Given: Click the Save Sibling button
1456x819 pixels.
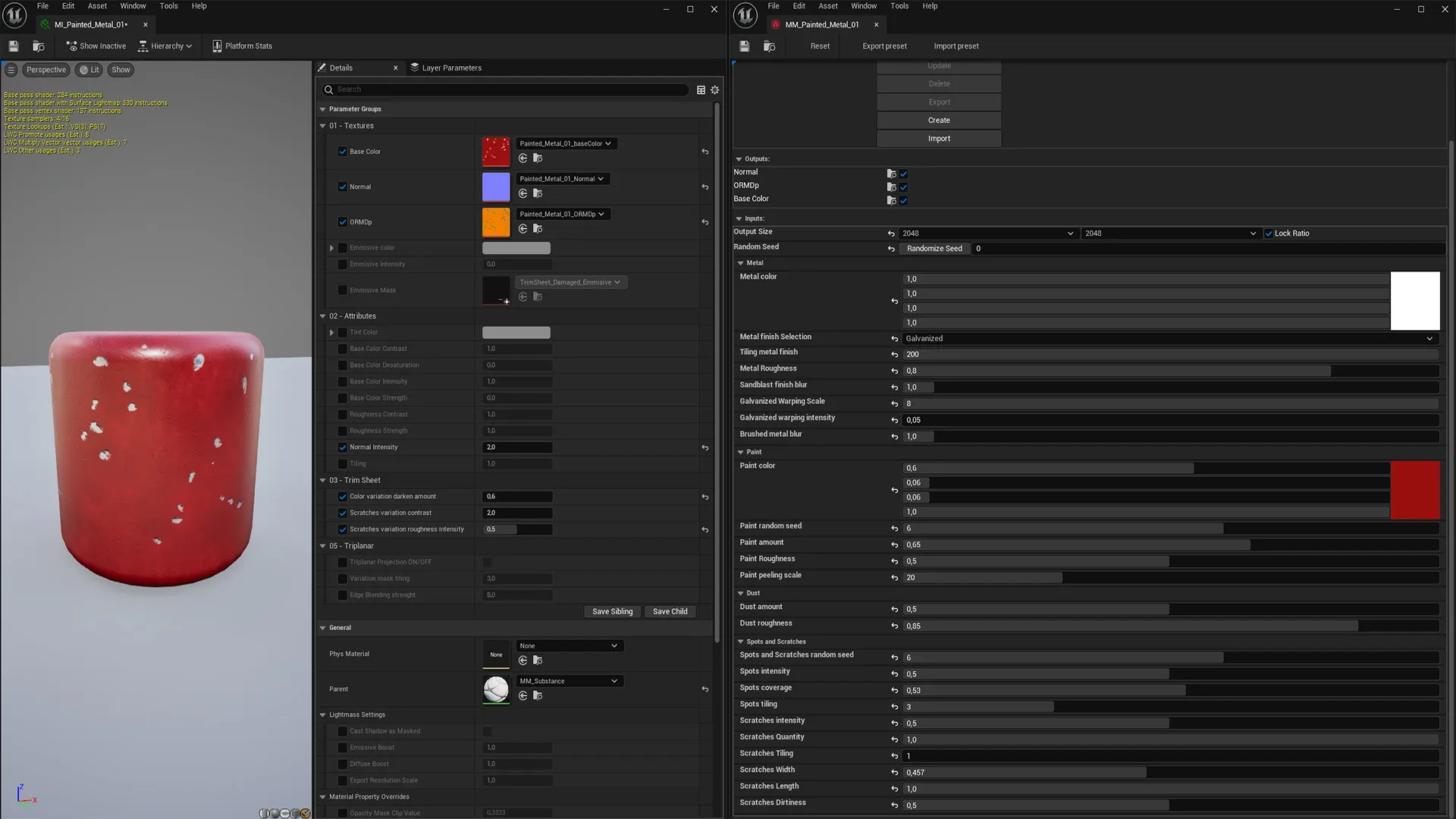Looking at the screenshot, I should 612,612.
